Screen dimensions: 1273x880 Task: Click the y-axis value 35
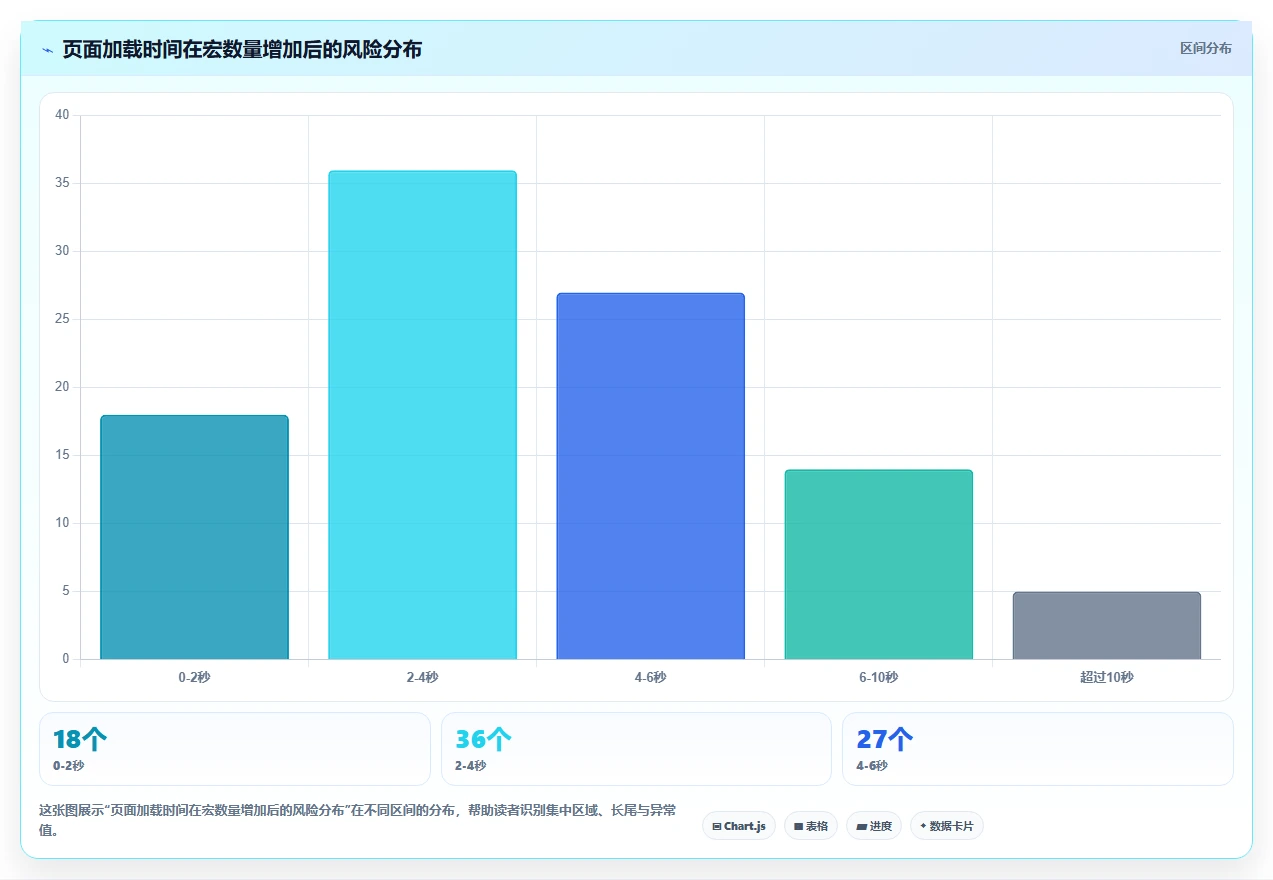click(62, 183)
